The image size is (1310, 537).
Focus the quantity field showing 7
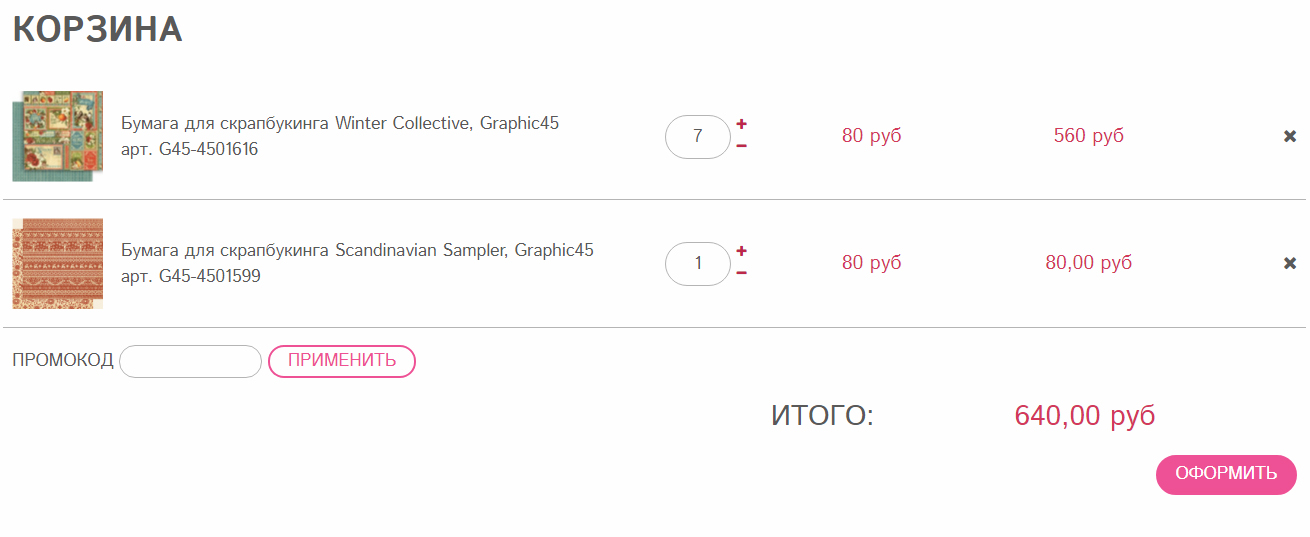(698, 136)
